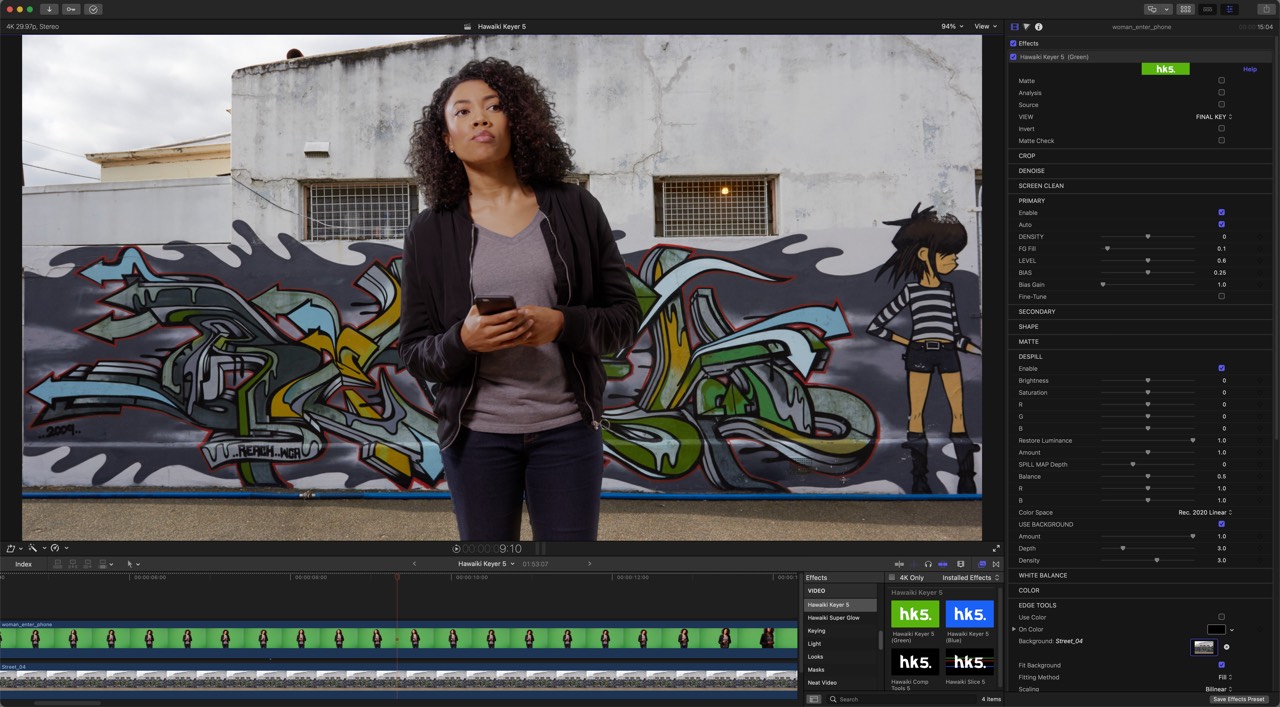The image size is (1280, 707).
Task: Toggle the headphones solo icon
Action: (x=928, y=564)
